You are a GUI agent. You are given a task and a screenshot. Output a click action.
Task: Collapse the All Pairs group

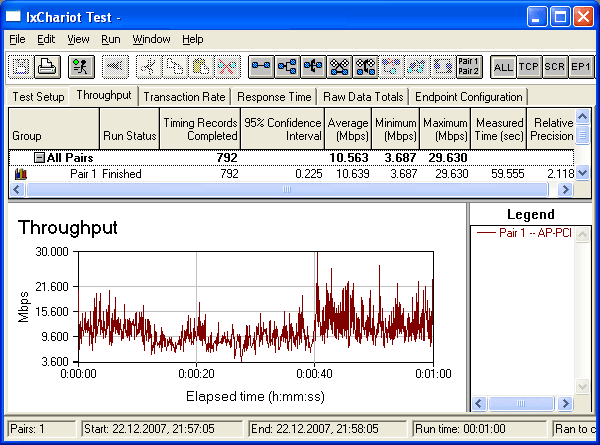pos(39,158)
